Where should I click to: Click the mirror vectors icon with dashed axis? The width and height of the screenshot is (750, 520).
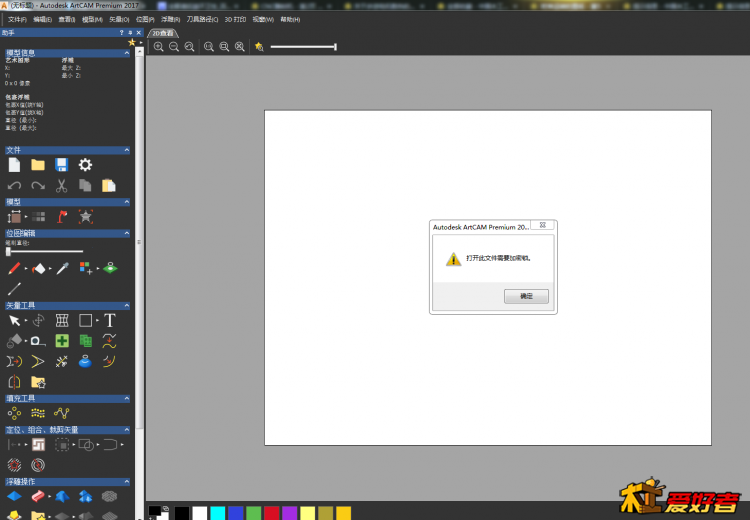14,382
